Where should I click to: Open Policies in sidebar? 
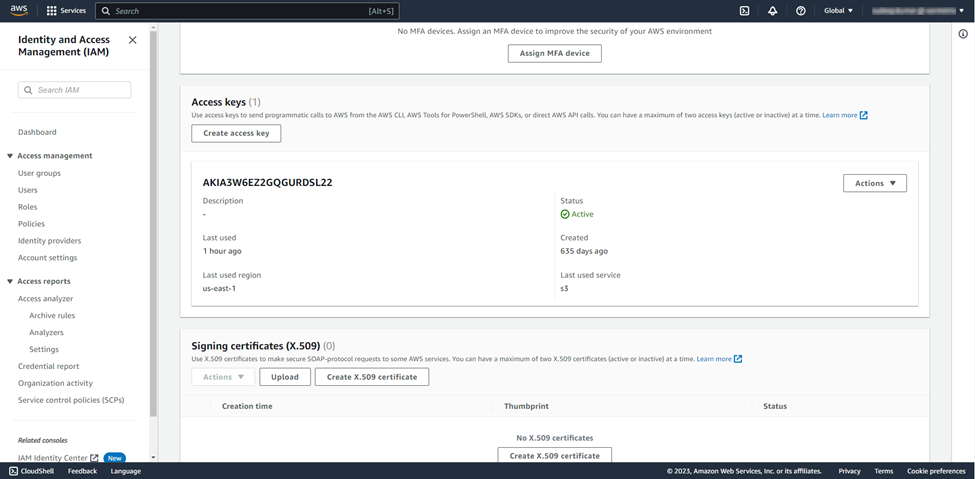(31, 223)
